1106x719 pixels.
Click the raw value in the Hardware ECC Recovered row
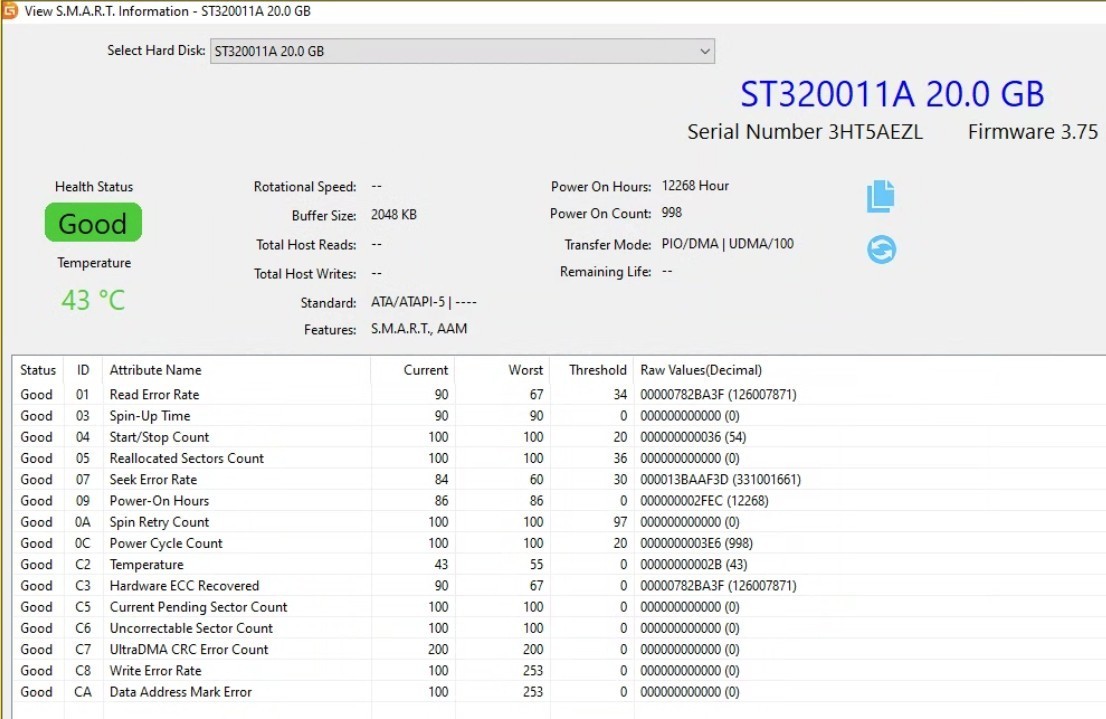(718, 586)
